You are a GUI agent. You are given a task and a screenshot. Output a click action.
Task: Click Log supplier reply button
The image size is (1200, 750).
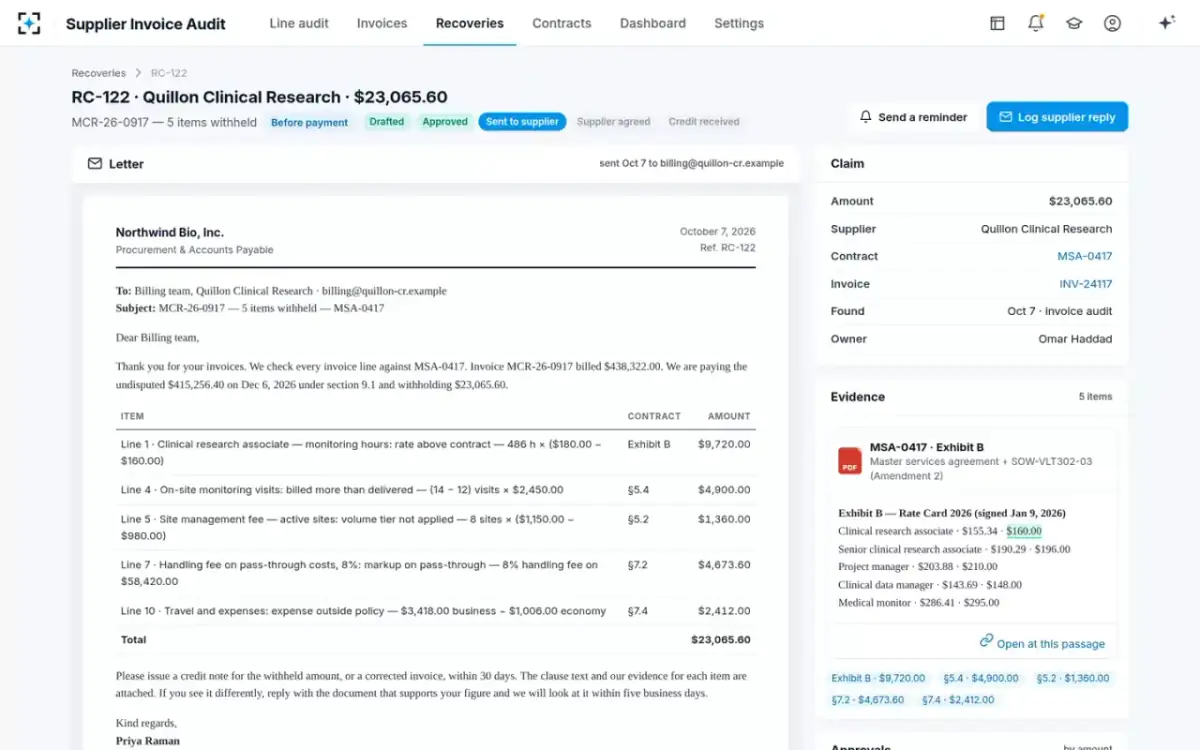1057,117
